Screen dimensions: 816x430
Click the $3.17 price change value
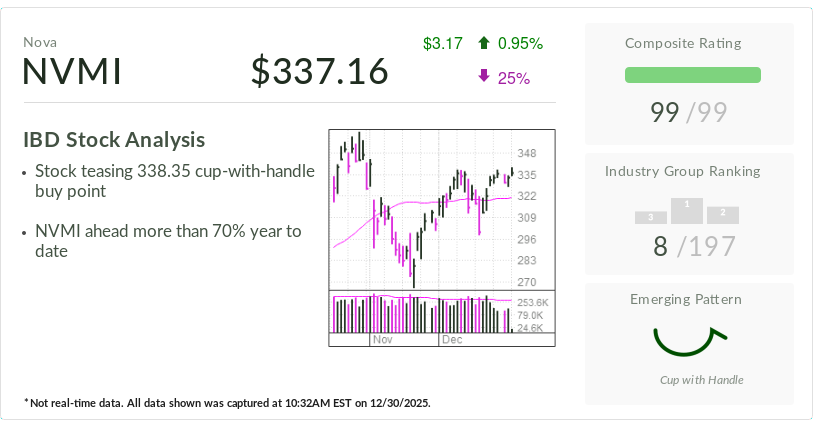[x=442, y=43]
